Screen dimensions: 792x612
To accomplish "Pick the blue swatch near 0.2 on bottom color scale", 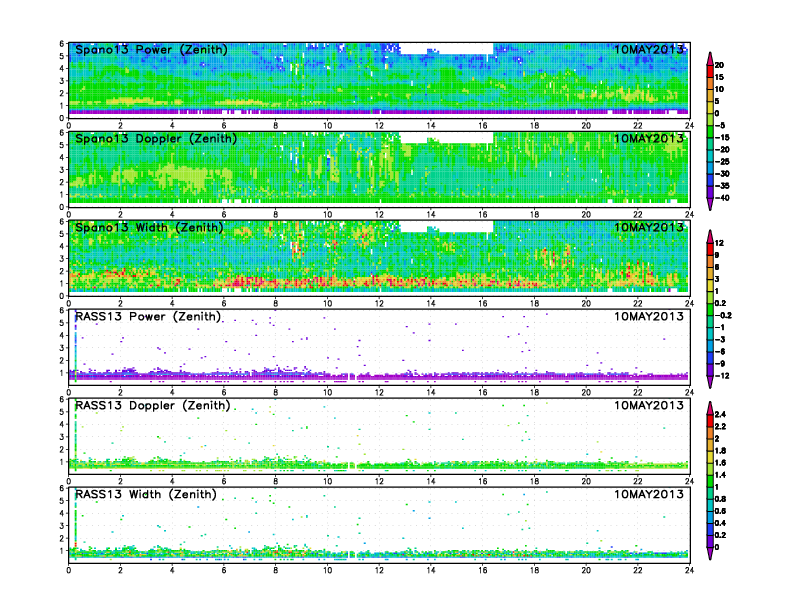I will [710, 529].
